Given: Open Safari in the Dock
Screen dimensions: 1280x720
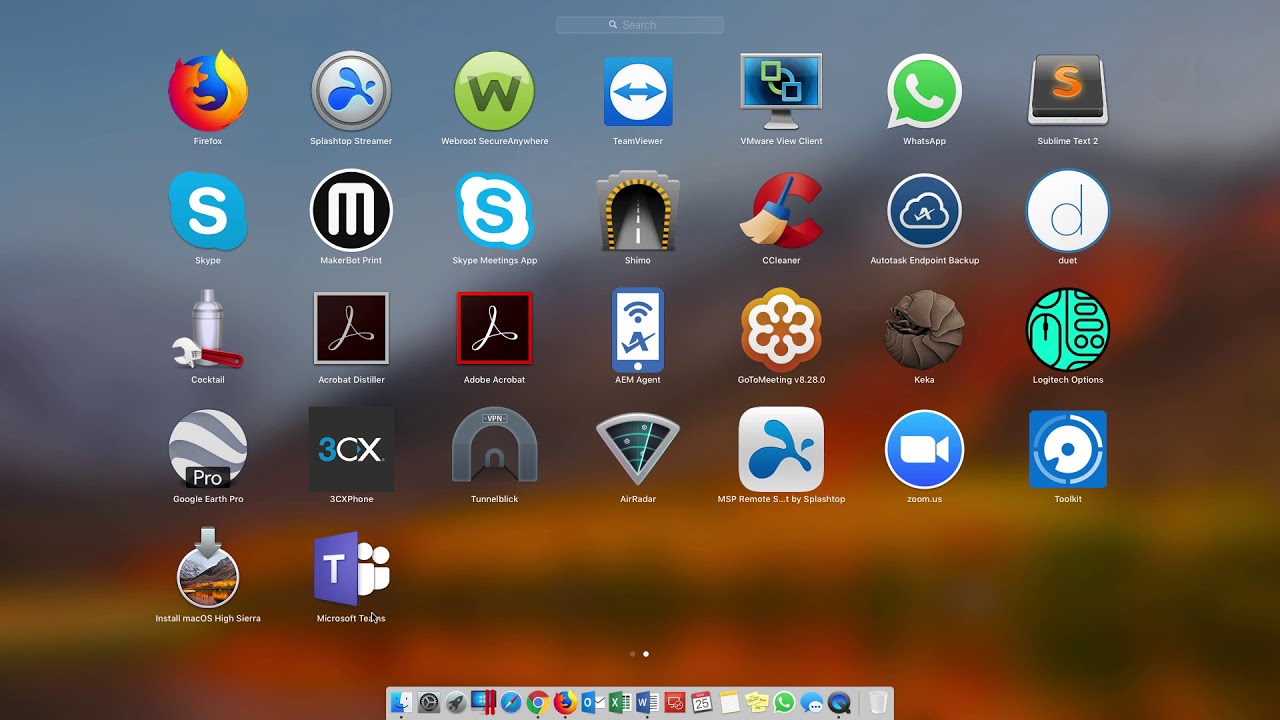Looking at the screenshot, I should point(511,703).
